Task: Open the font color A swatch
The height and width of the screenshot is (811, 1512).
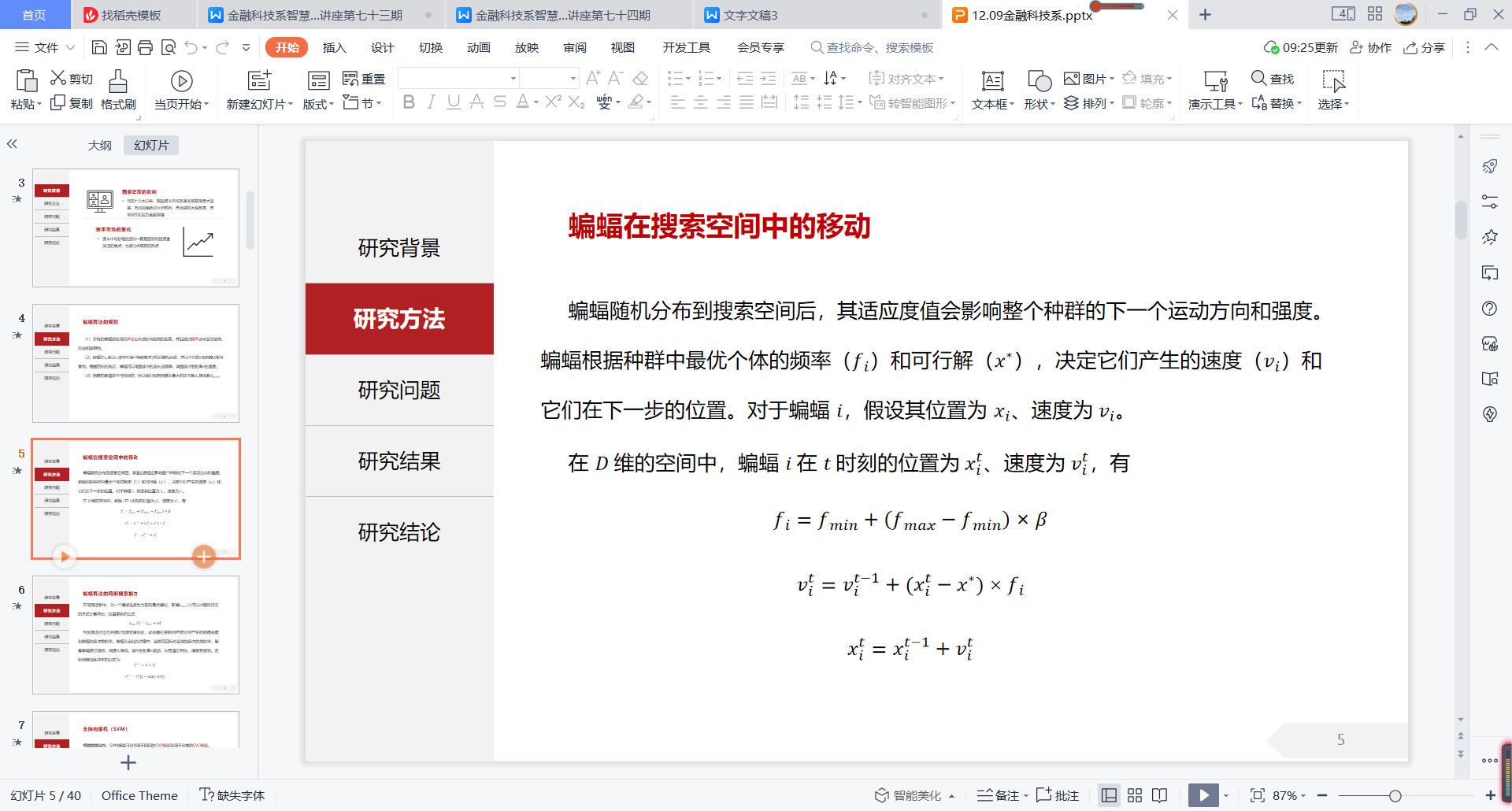Action: pyautogui.click(x=522, y=102)
